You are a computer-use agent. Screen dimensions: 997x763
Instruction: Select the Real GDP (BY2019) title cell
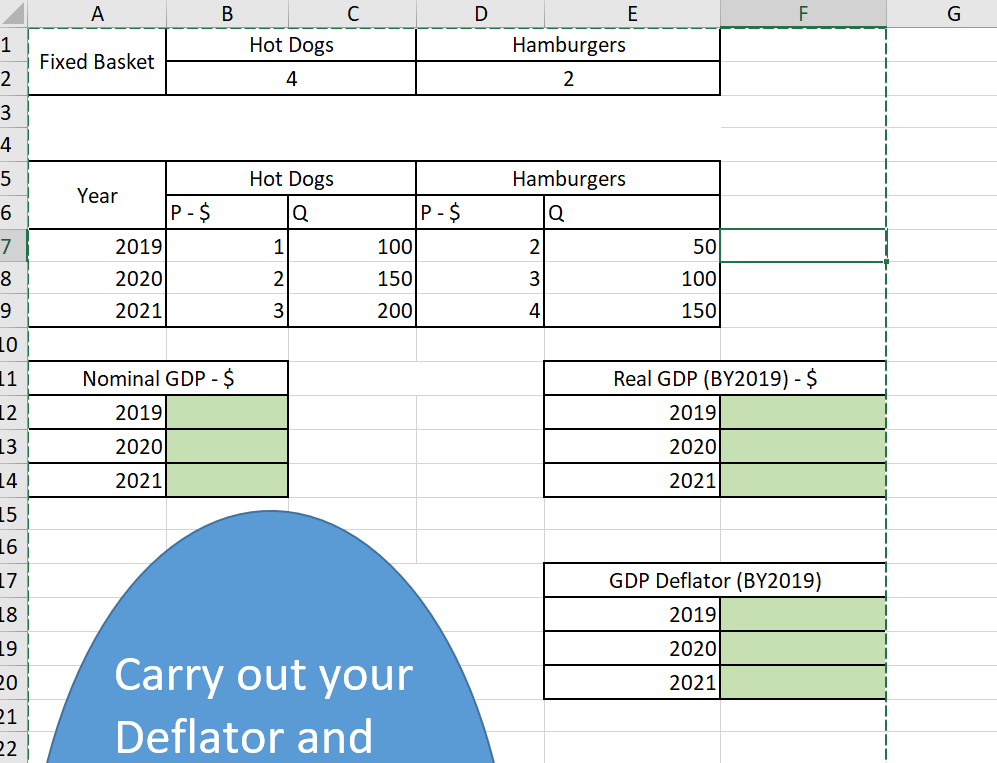coord(714,377)
